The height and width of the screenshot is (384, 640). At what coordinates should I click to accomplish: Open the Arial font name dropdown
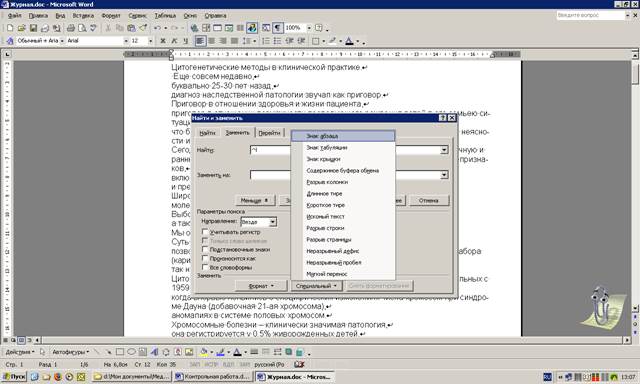(x=126, y=41)
